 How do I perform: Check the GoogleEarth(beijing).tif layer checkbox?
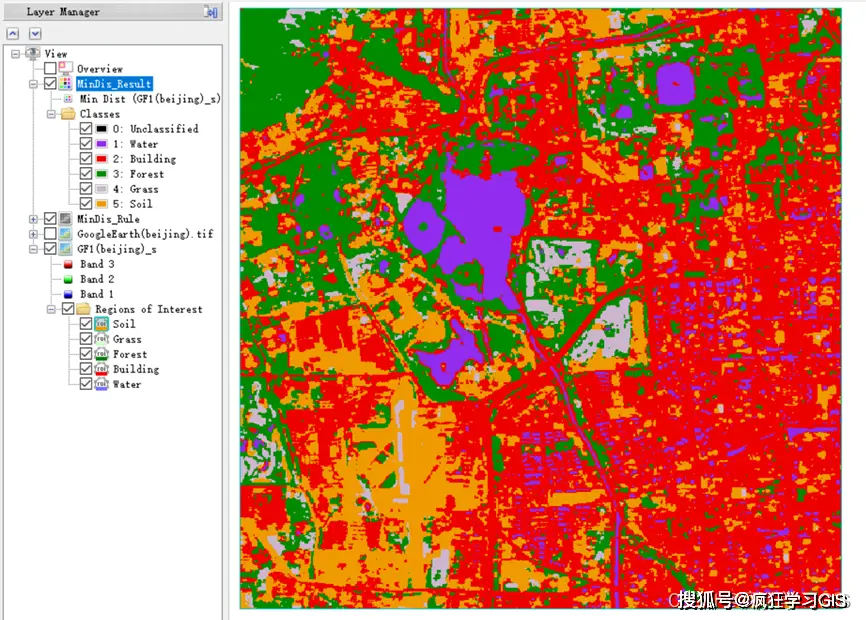point(50,234)
